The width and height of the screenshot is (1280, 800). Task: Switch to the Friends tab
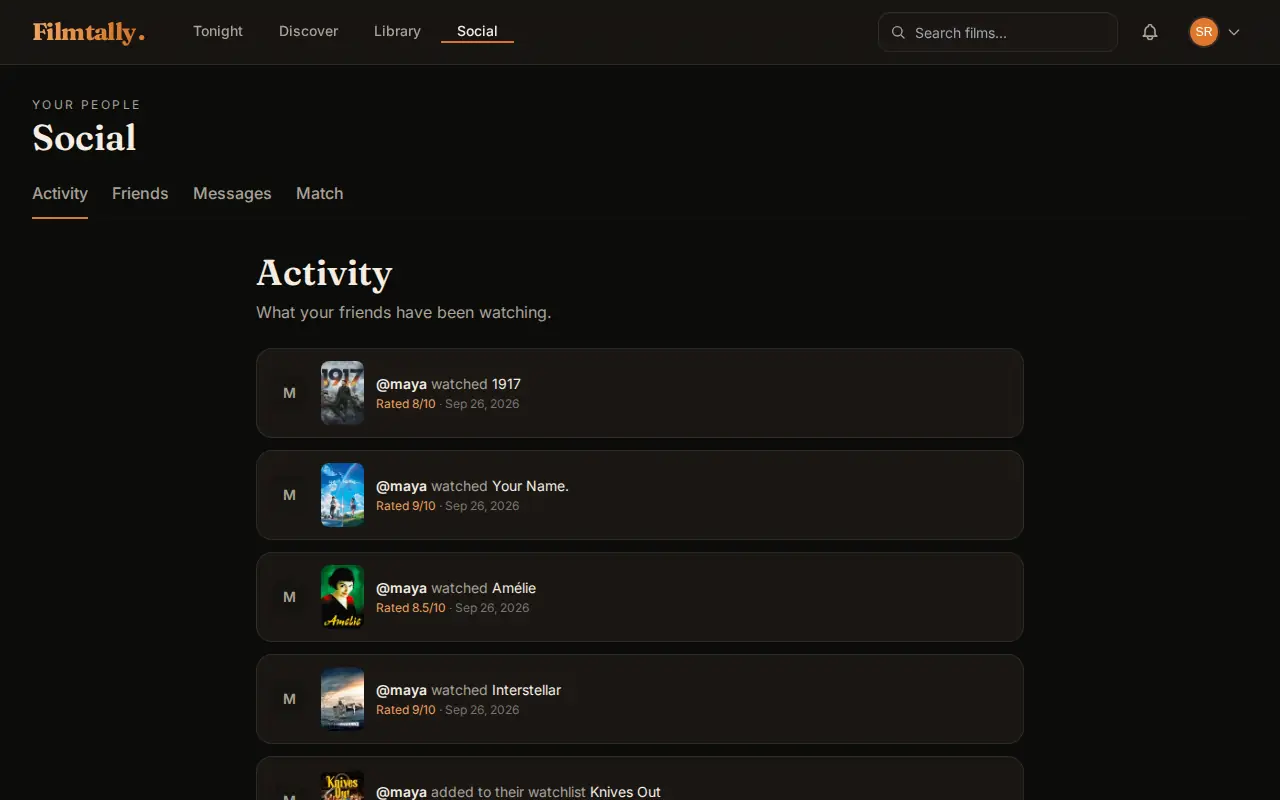coord(140,193)
